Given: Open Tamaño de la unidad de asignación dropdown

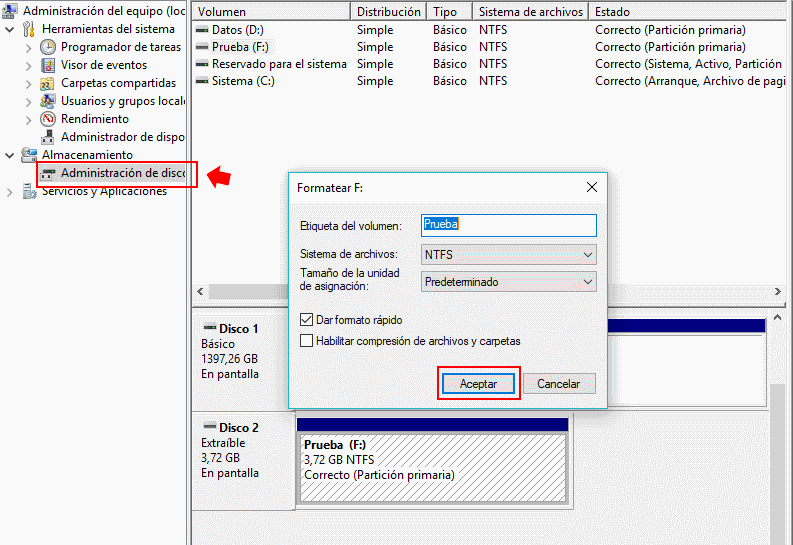Looking at the screenshot, I should coord(510,282).
